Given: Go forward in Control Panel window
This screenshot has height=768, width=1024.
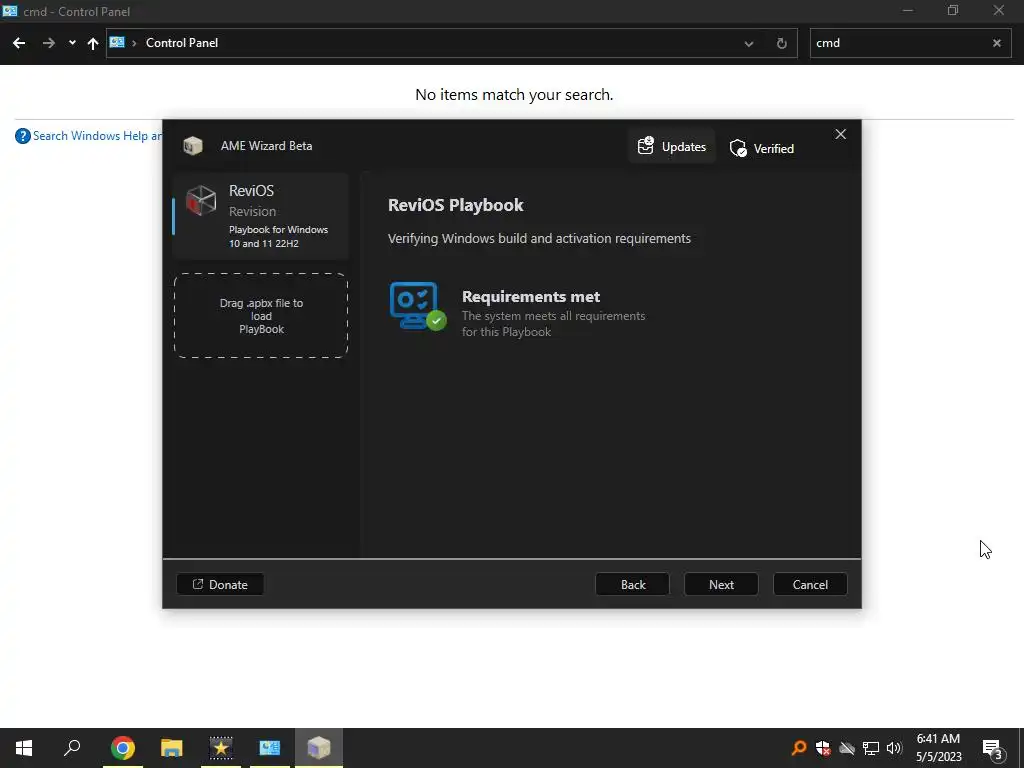Looking at the screenshot, I should 48,43.
